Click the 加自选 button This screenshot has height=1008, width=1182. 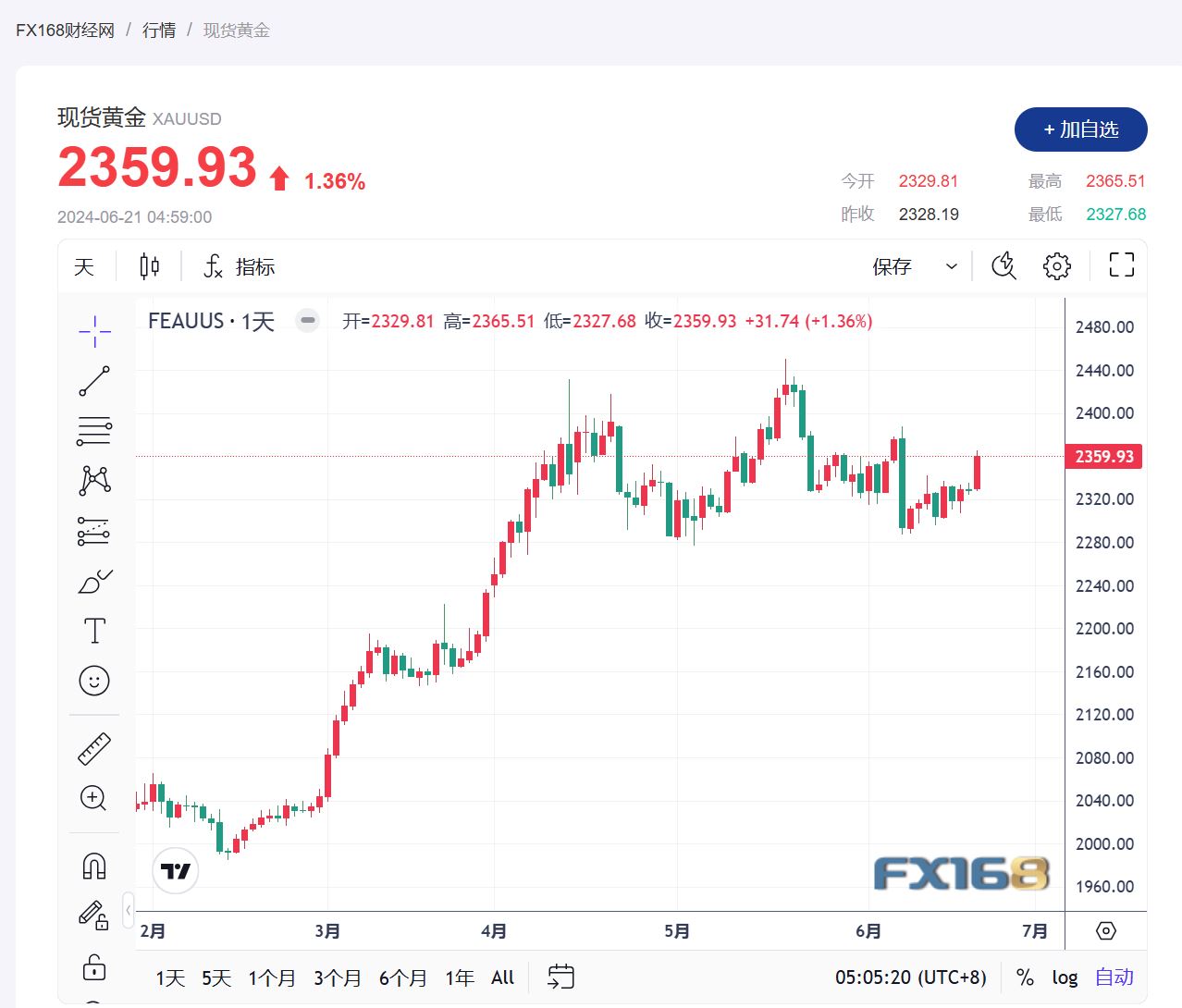1080,129
